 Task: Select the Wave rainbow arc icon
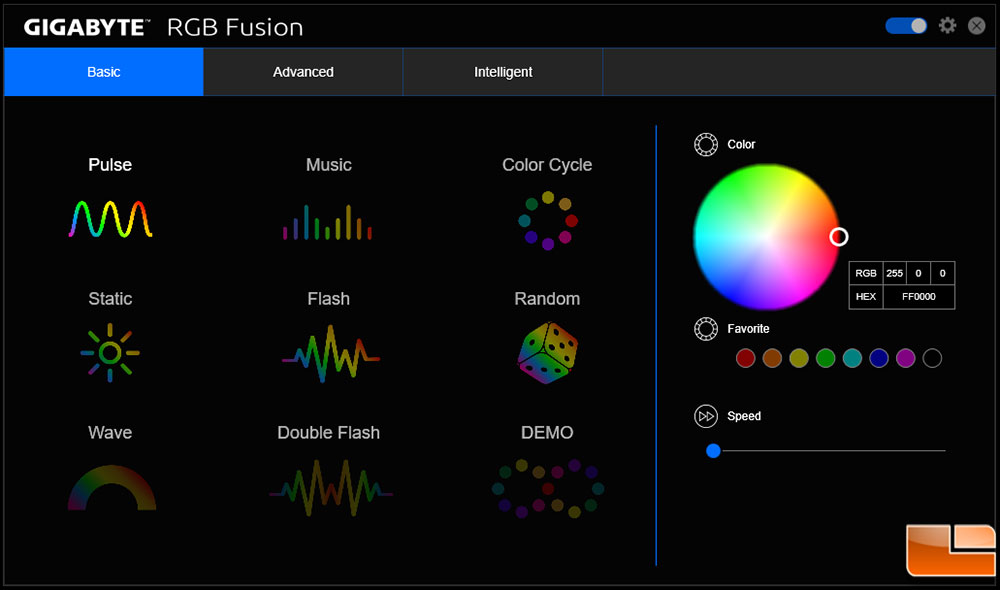pos(112,487)
